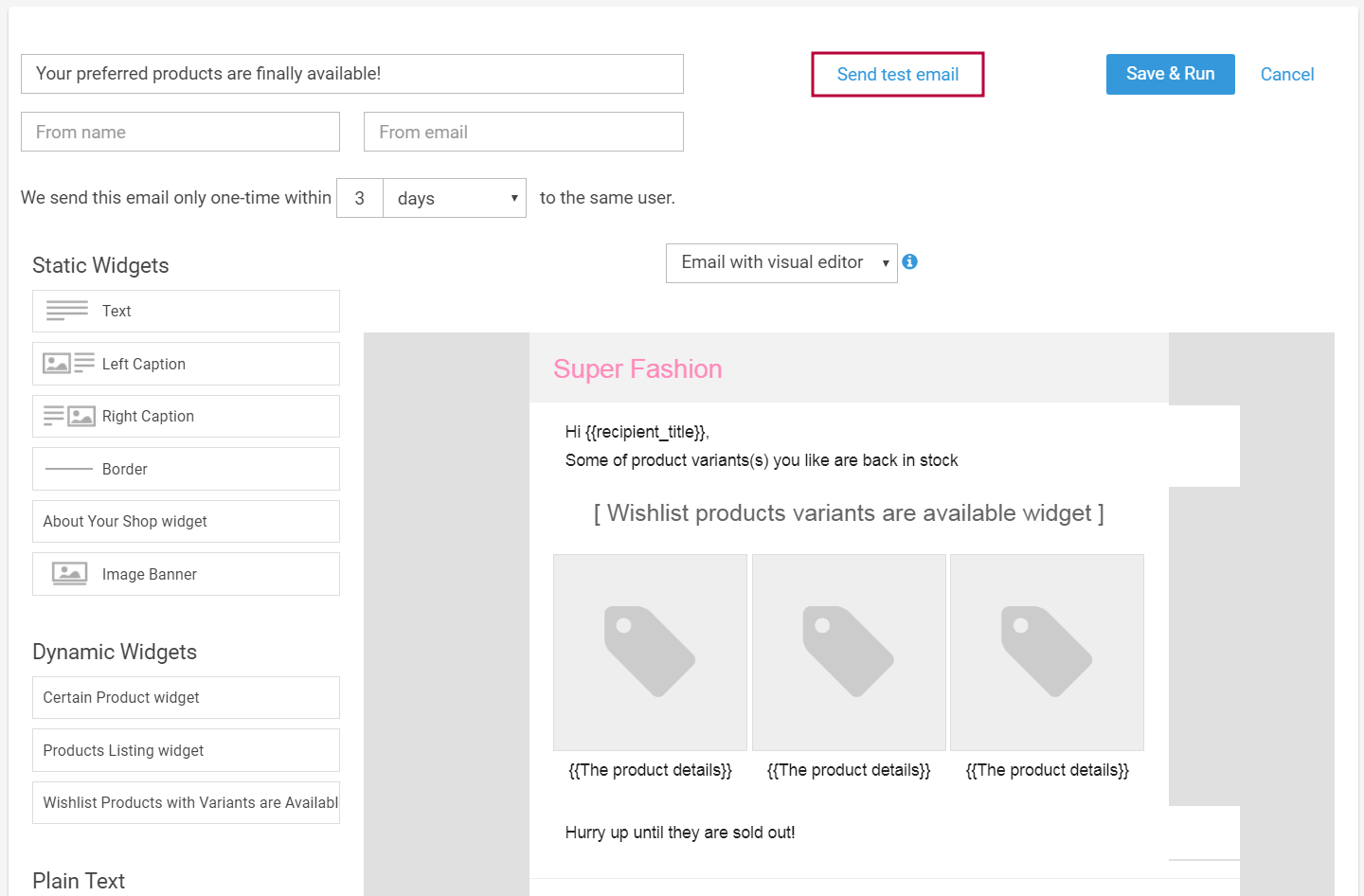Select the About Your Shop widget
The width and height of the screenshot is (1364, 896).
(186, 521)
